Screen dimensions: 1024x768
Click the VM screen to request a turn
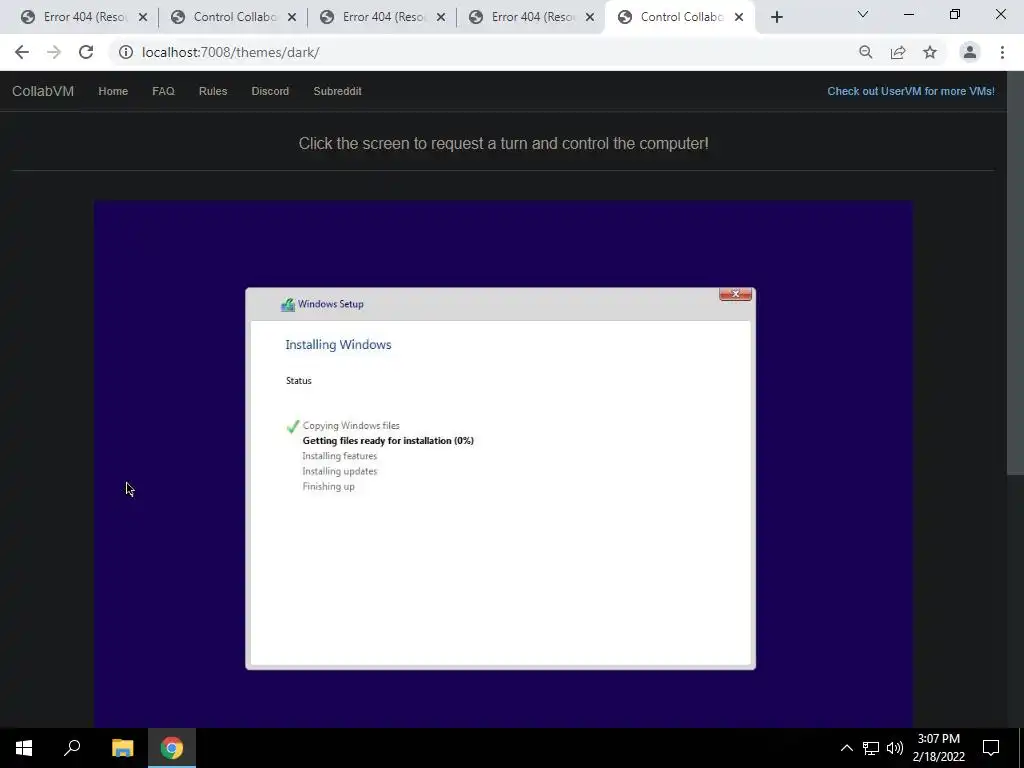coord(504,464)
